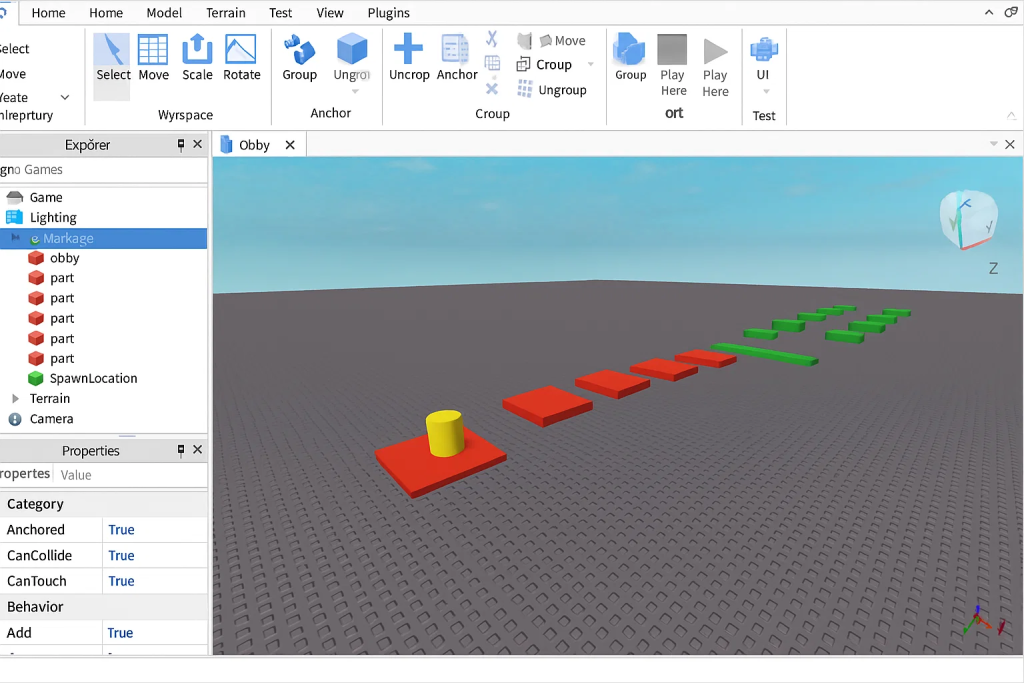Click the UI robot icon
1024x683 pixels.
pyautogui.click(x=763, y=49)
